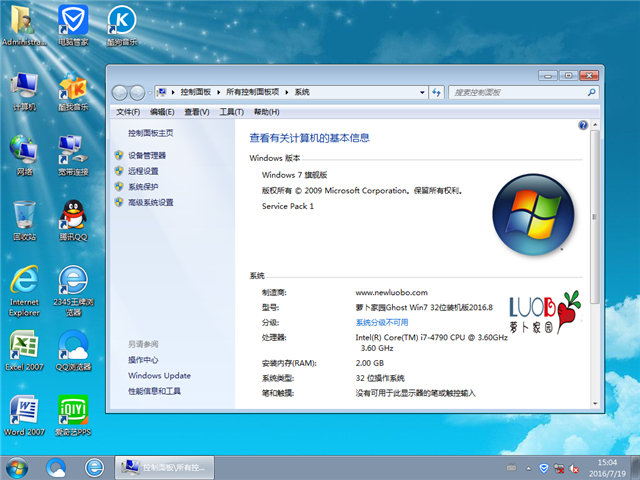Open the 工具(T) menu
The width and height of the screenshot is (640, 480).
click(231, 112)
